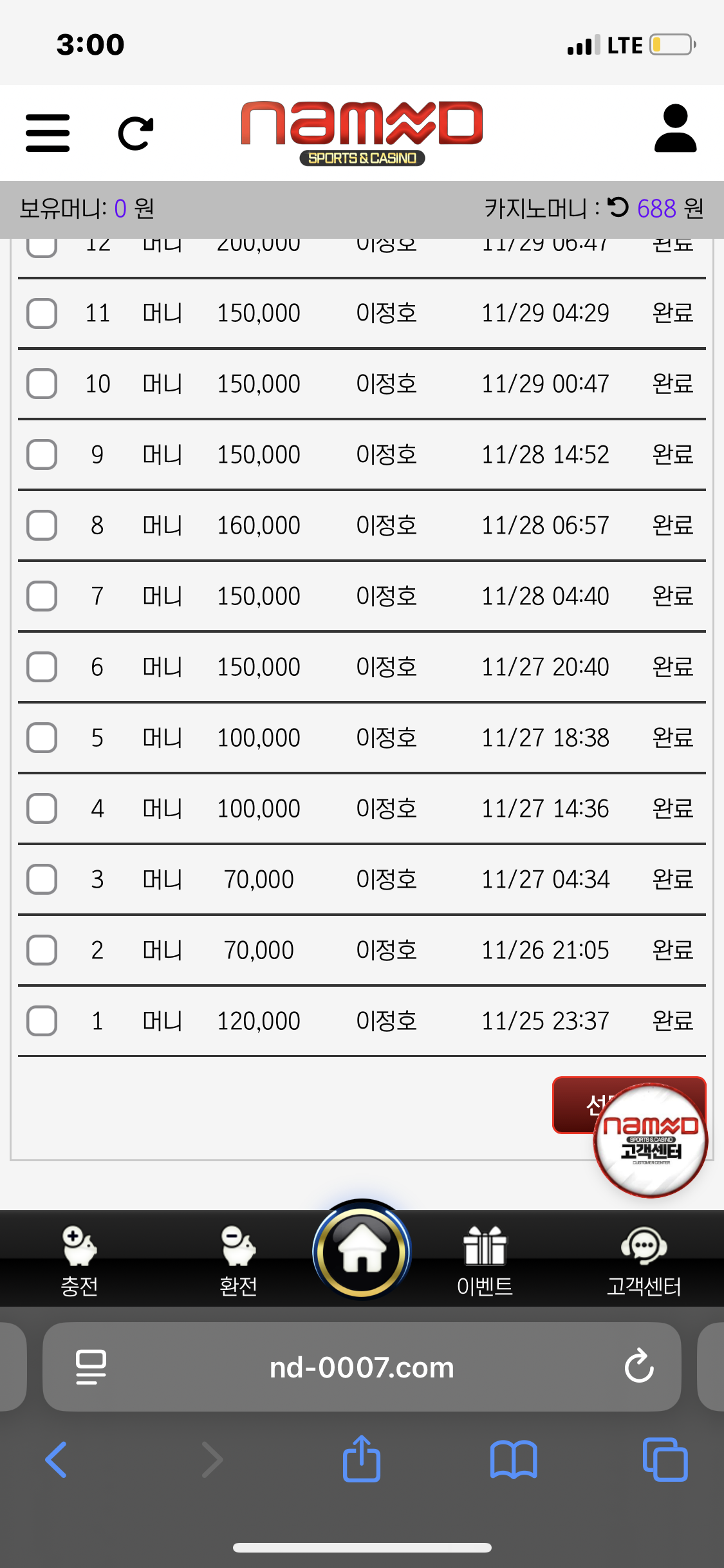The image size is (724, 1568).
Task: Check the checkbox for row 11
Action: pyautogui.click(x=42, y=313)
